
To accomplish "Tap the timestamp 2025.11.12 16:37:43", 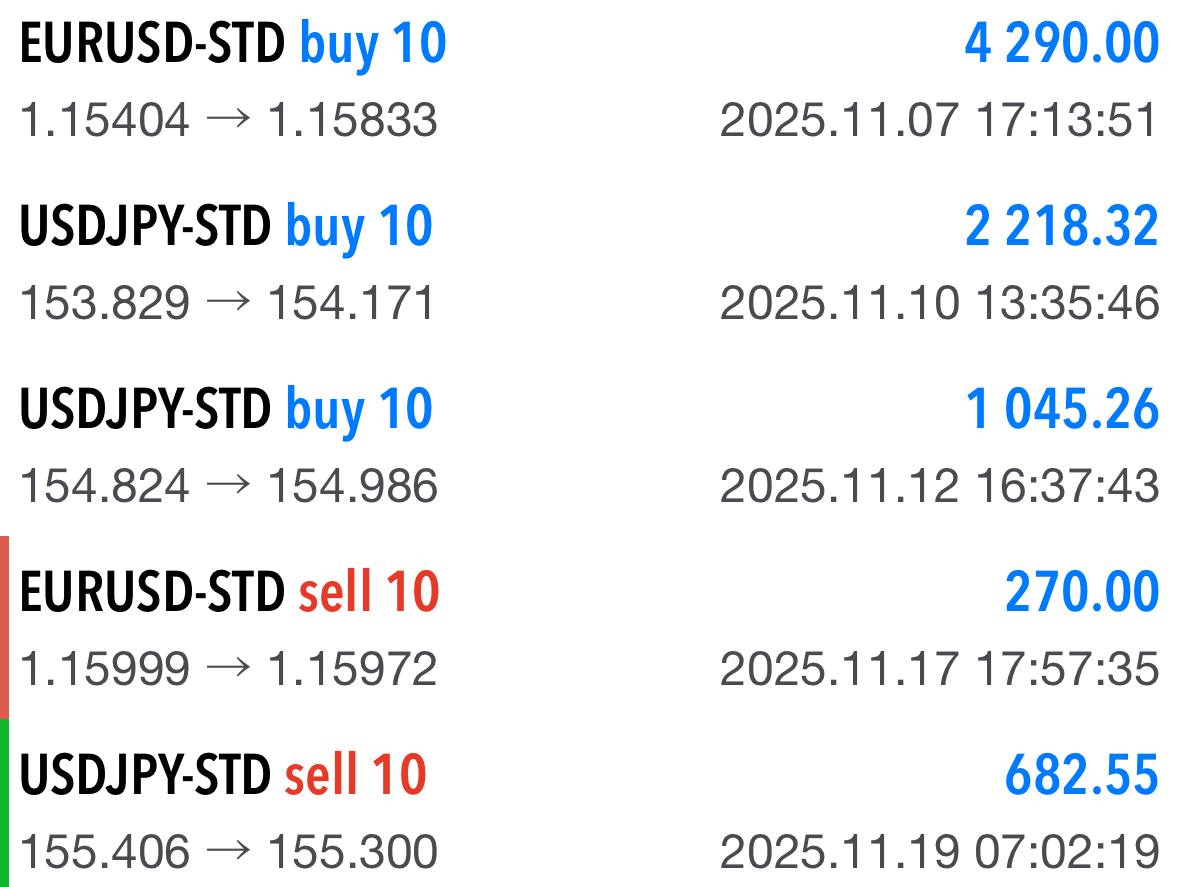I will [x=939, y=486].
